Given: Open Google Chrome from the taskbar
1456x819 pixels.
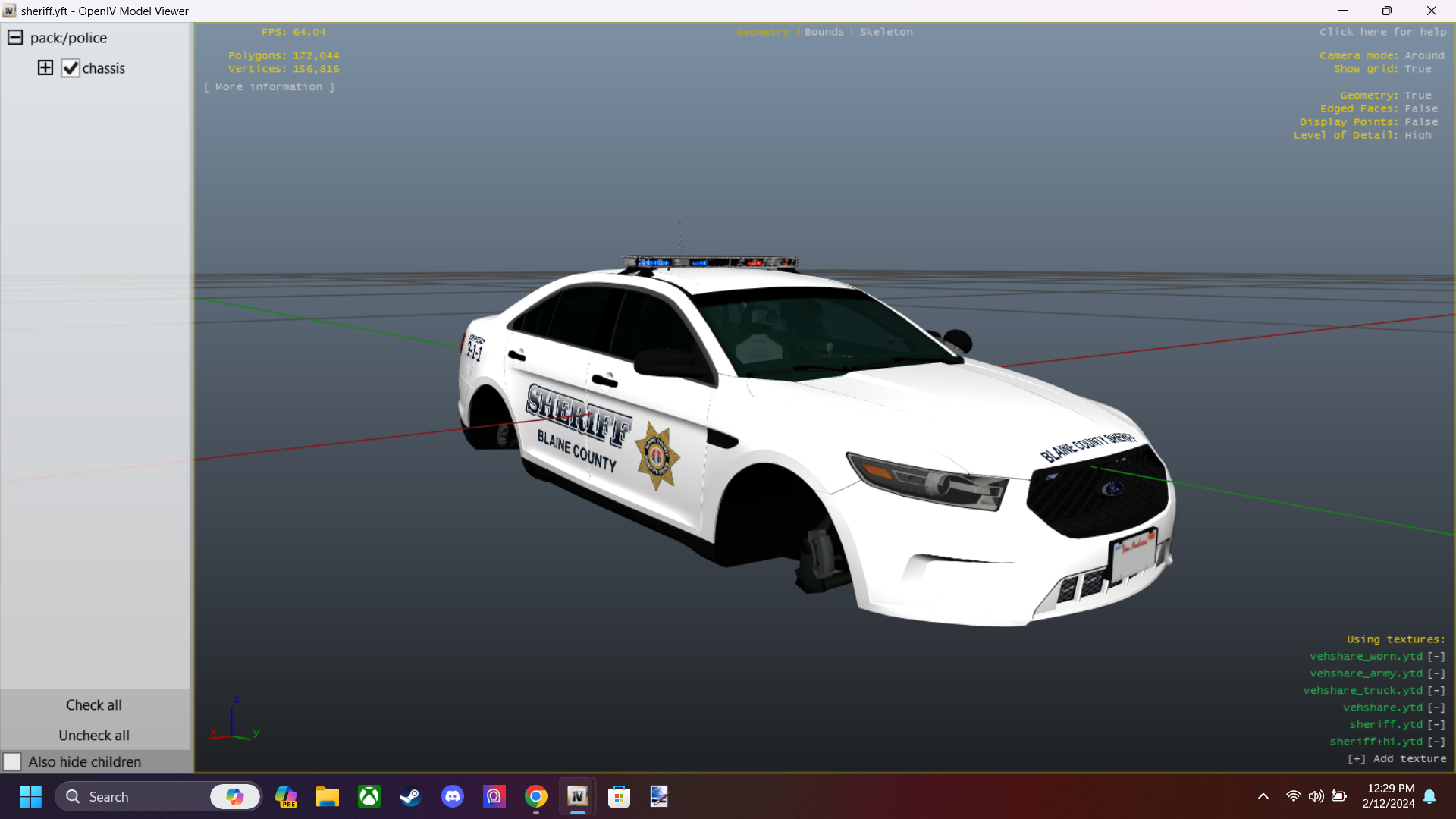Looking at the screenshot, I should point(536,797).
